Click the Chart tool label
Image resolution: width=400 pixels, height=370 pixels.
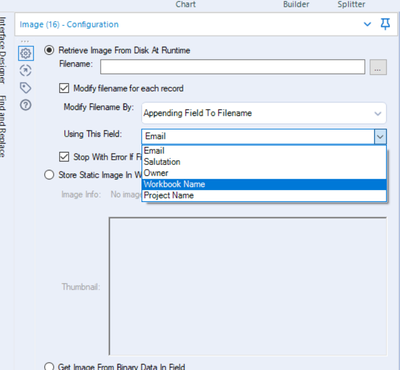186,4
